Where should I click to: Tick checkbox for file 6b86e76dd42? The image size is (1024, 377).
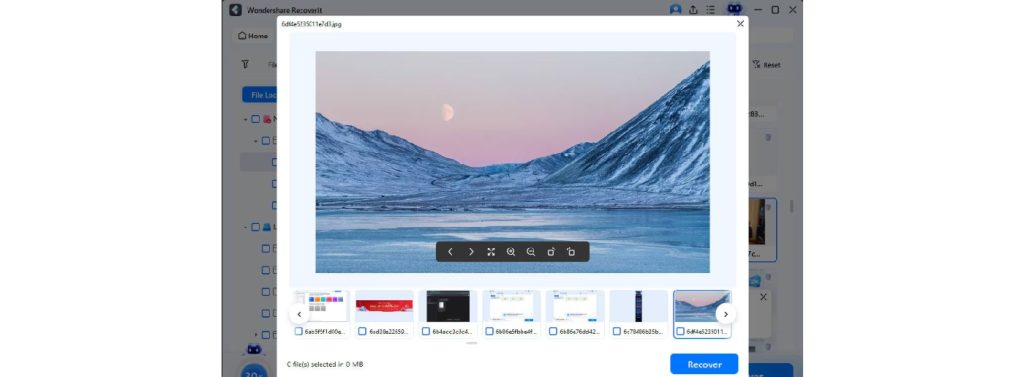(553, 331)
